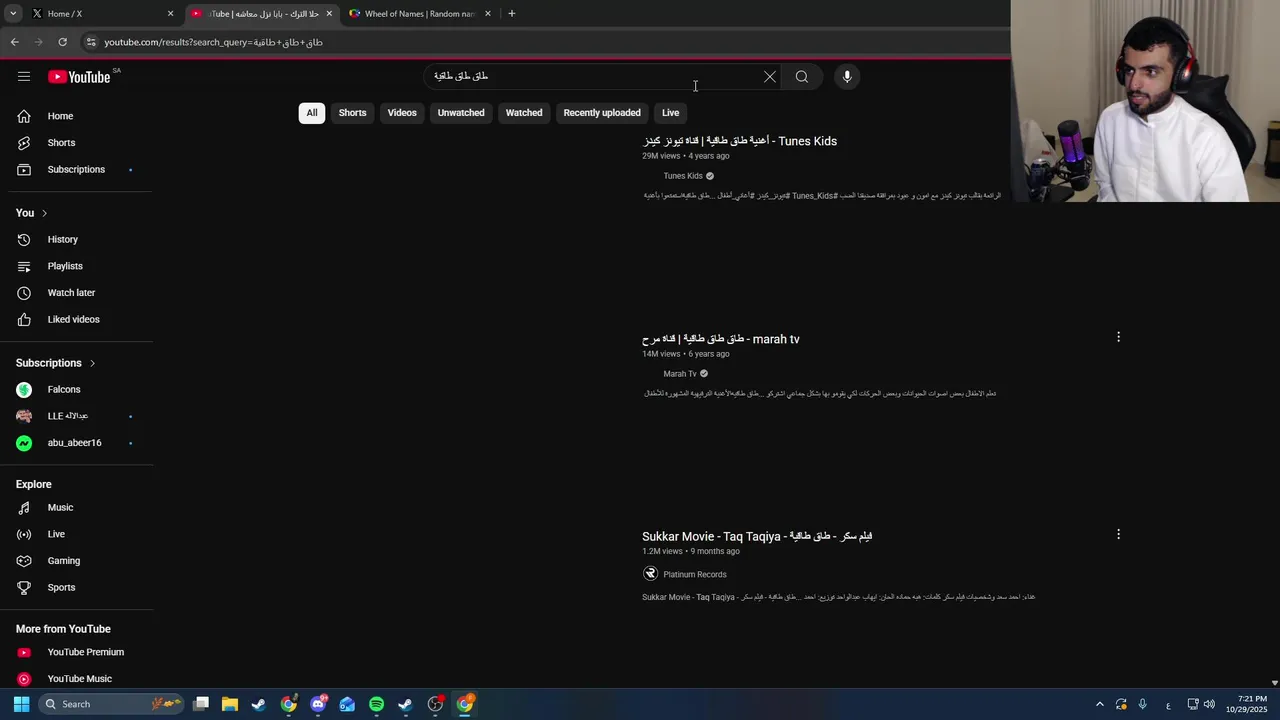Expand the You section
Viewport: 1280px width, 720px height.
(32, 213)
